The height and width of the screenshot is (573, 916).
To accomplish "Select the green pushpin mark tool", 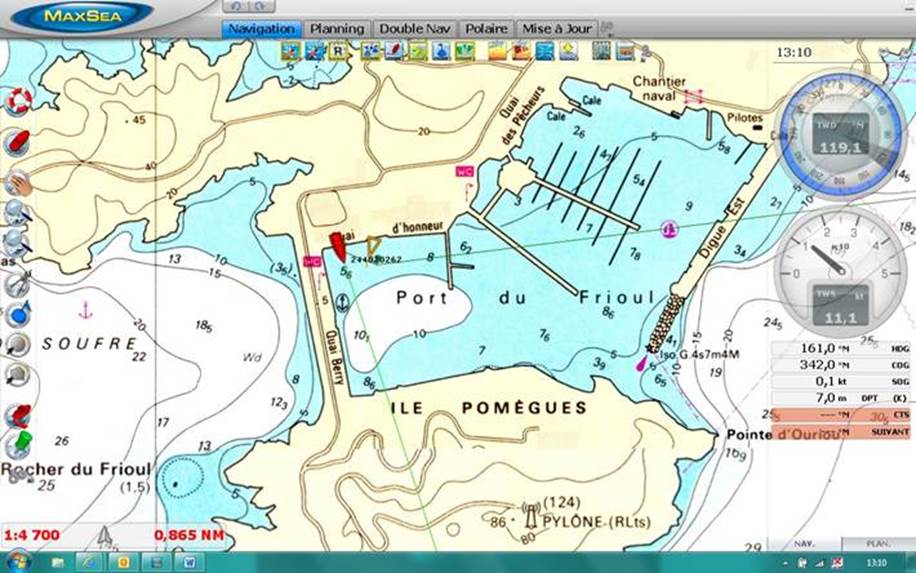I will (x=18, y=442).
